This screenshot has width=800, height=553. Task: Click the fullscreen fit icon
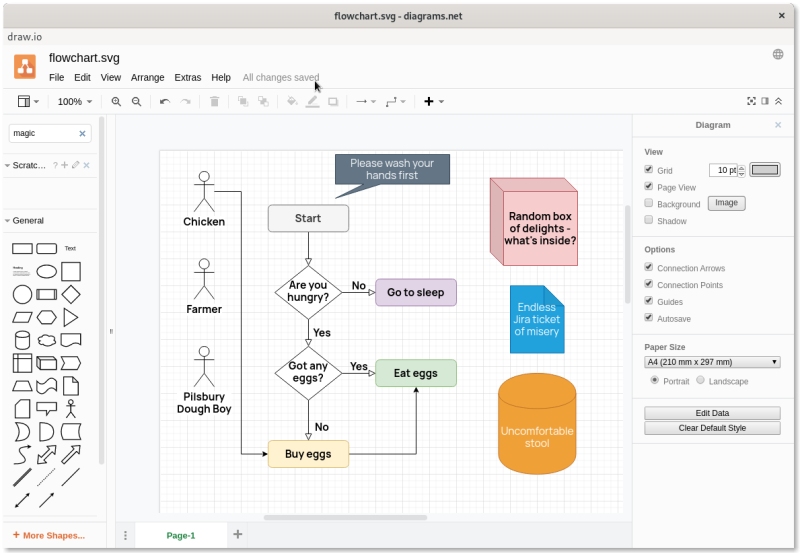(751, 101)
